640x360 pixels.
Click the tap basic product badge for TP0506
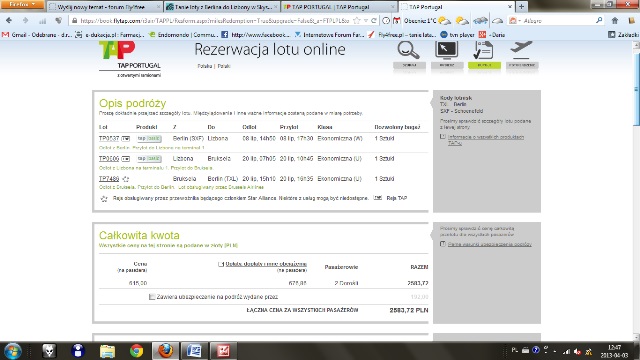pos(149,158)
